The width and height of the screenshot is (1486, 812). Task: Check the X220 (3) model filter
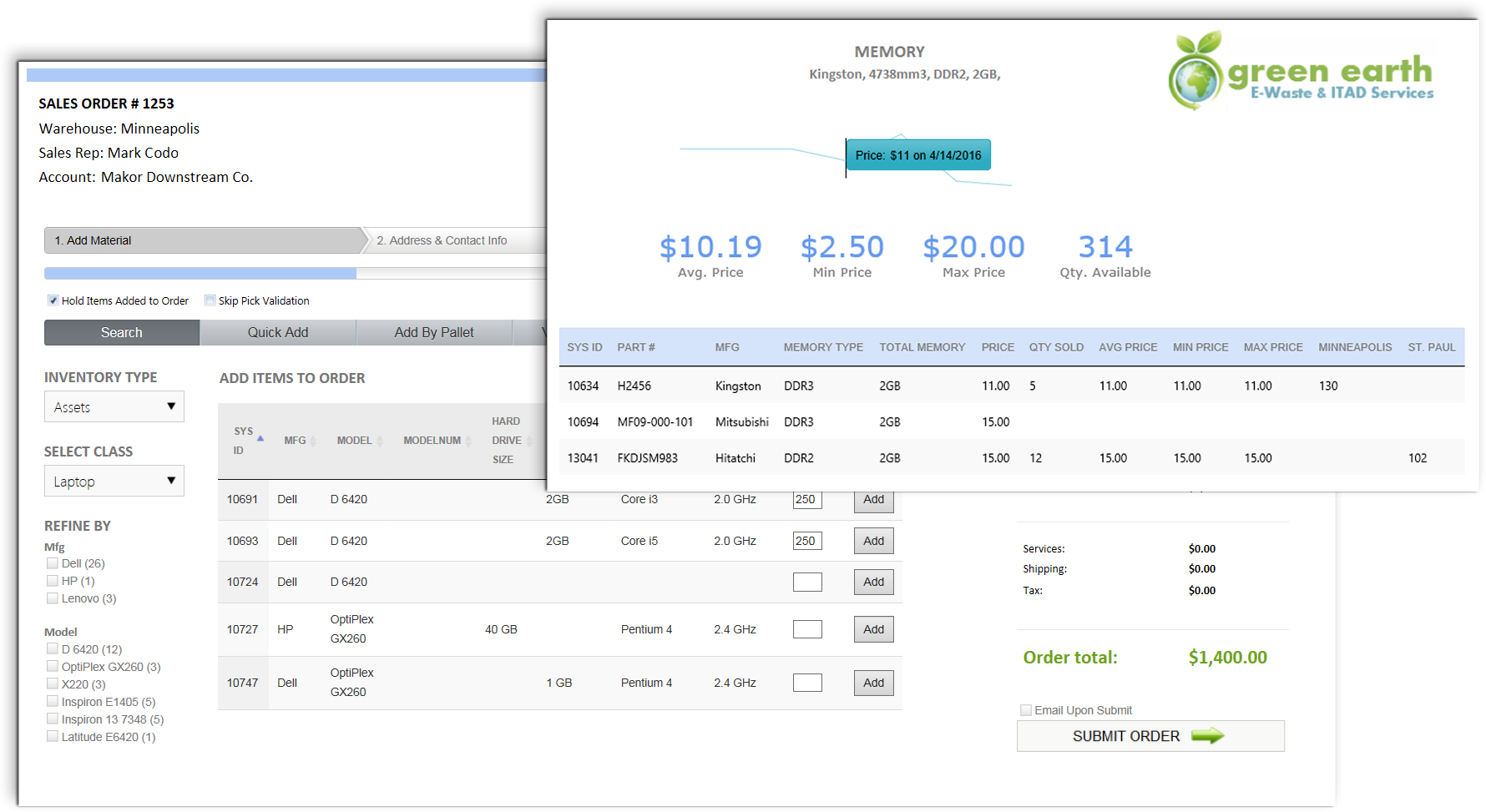53,684
